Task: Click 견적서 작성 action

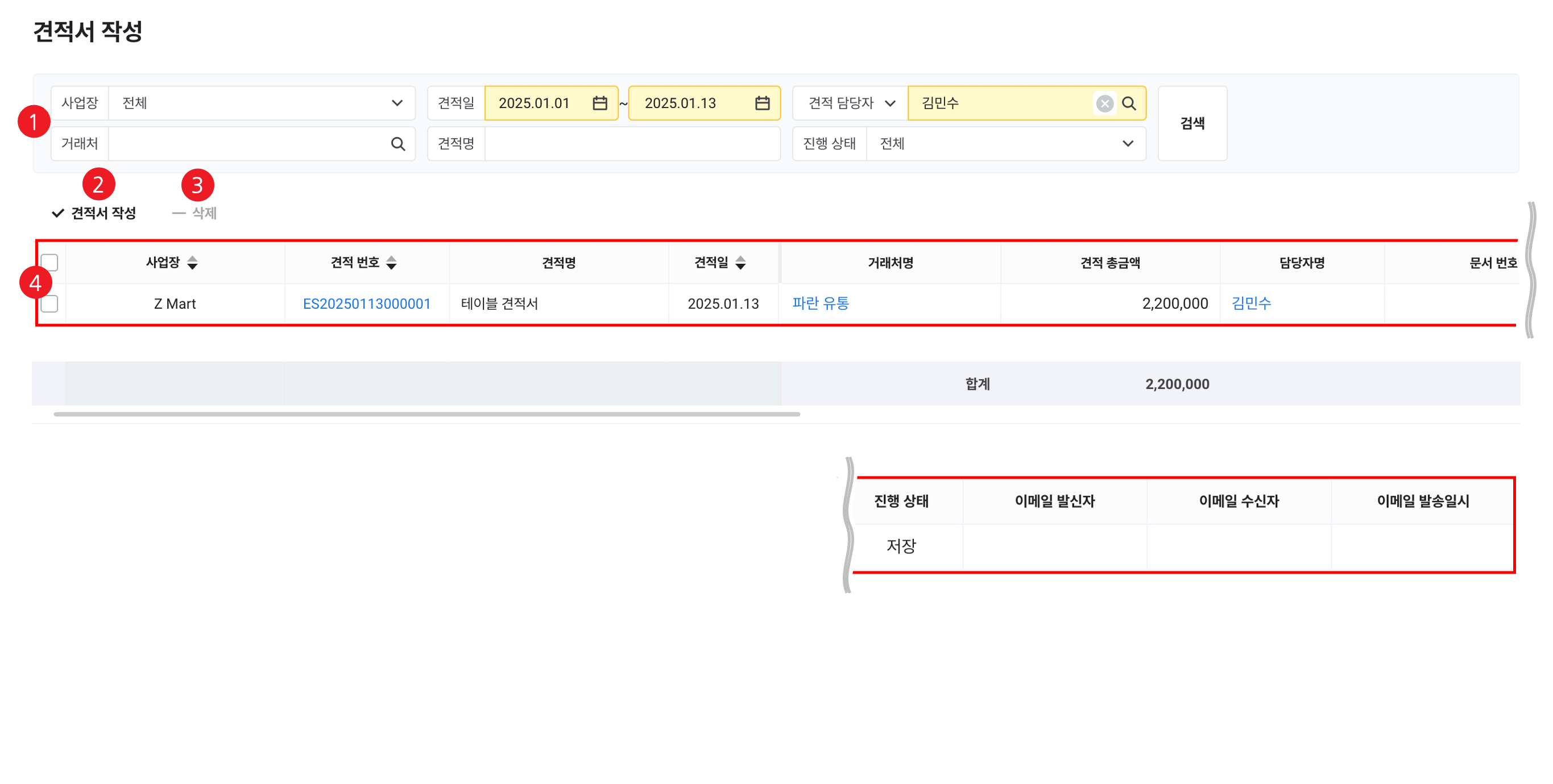Action: click(x=94, y=213)
